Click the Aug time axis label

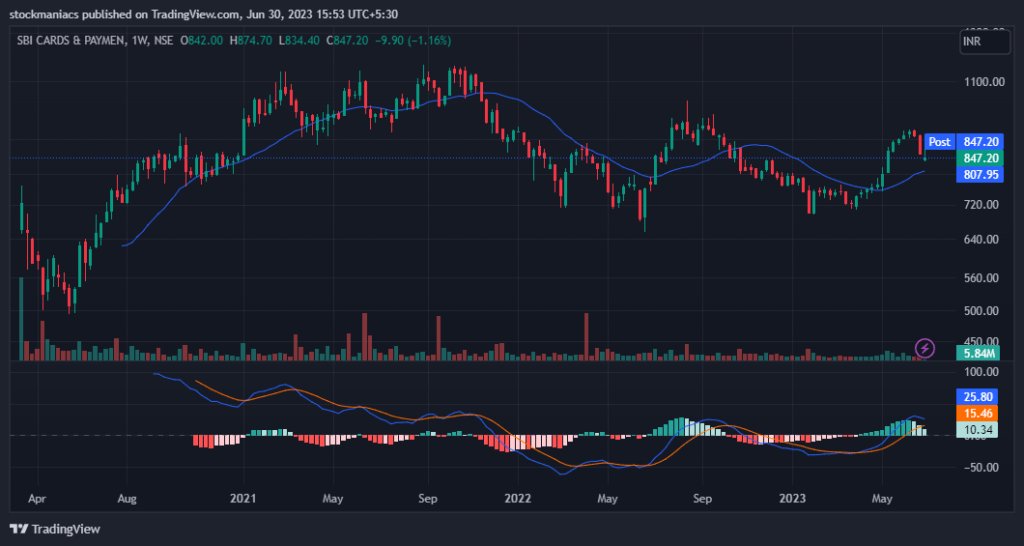[x=127, y=498]
